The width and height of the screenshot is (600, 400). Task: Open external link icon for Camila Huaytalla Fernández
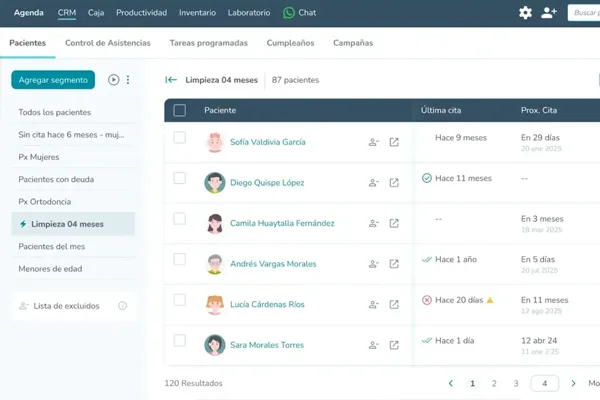point(394,223)
